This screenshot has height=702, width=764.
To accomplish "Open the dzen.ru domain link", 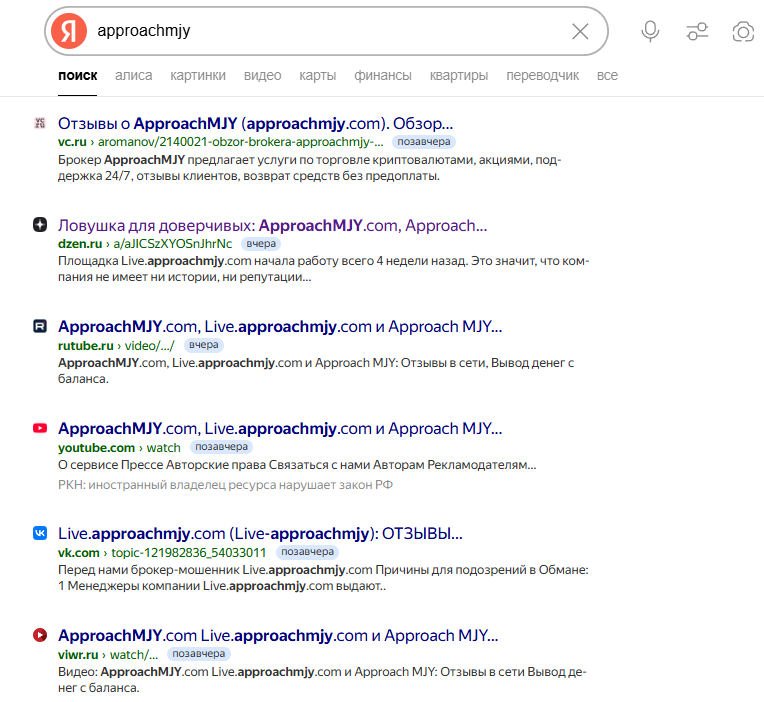I will pos(80,244).
